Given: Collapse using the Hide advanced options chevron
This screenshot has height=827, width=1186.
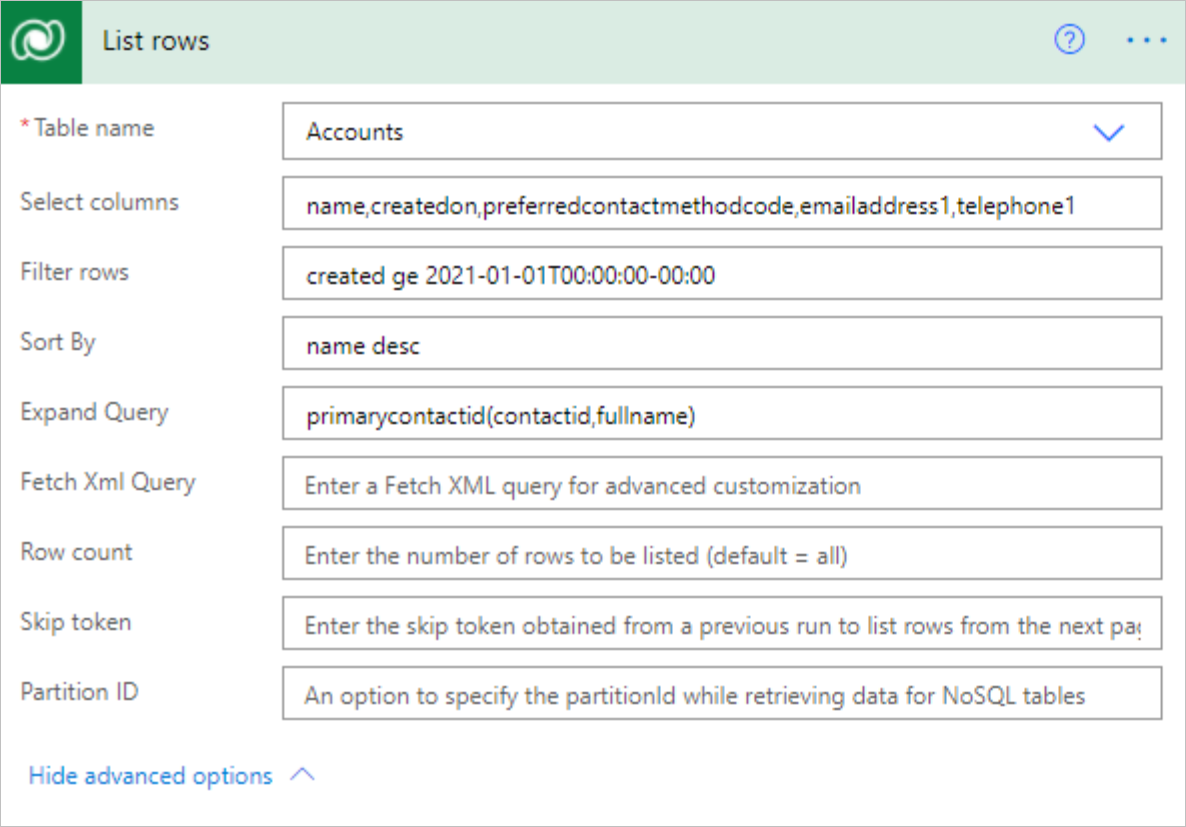Looking at the screenshot, I should click(x=303, y=775).
